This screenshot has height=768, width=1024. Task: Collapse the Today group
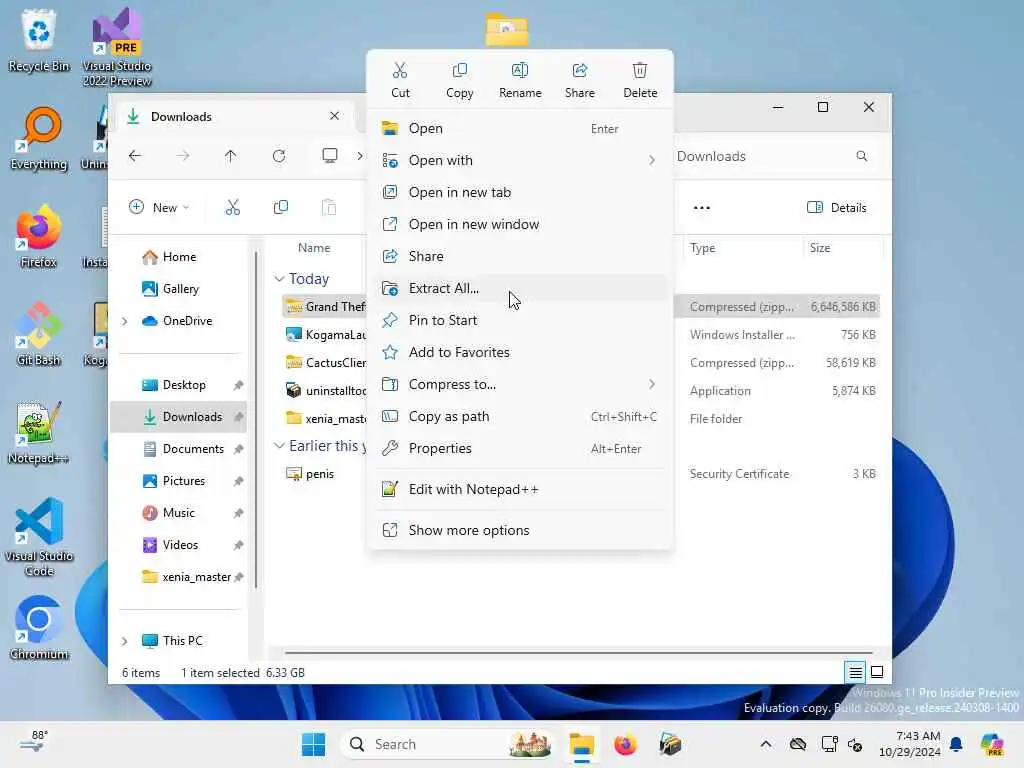279,279
